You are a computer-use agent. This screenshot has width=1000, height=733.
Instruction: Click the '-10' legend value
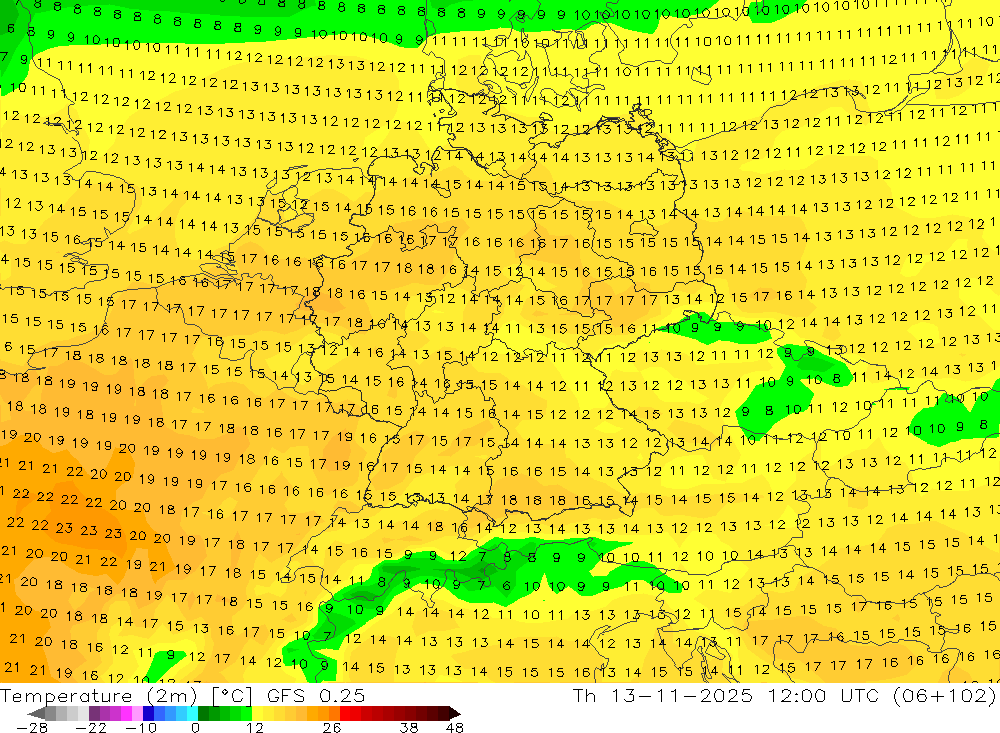[141, 727]
